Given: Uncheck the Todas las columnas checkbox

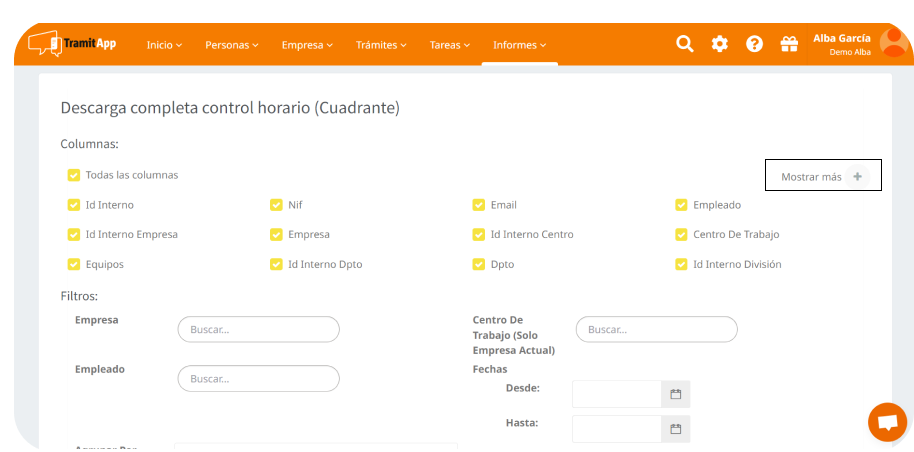Looking at the screenshot, I should click(74, 175).
